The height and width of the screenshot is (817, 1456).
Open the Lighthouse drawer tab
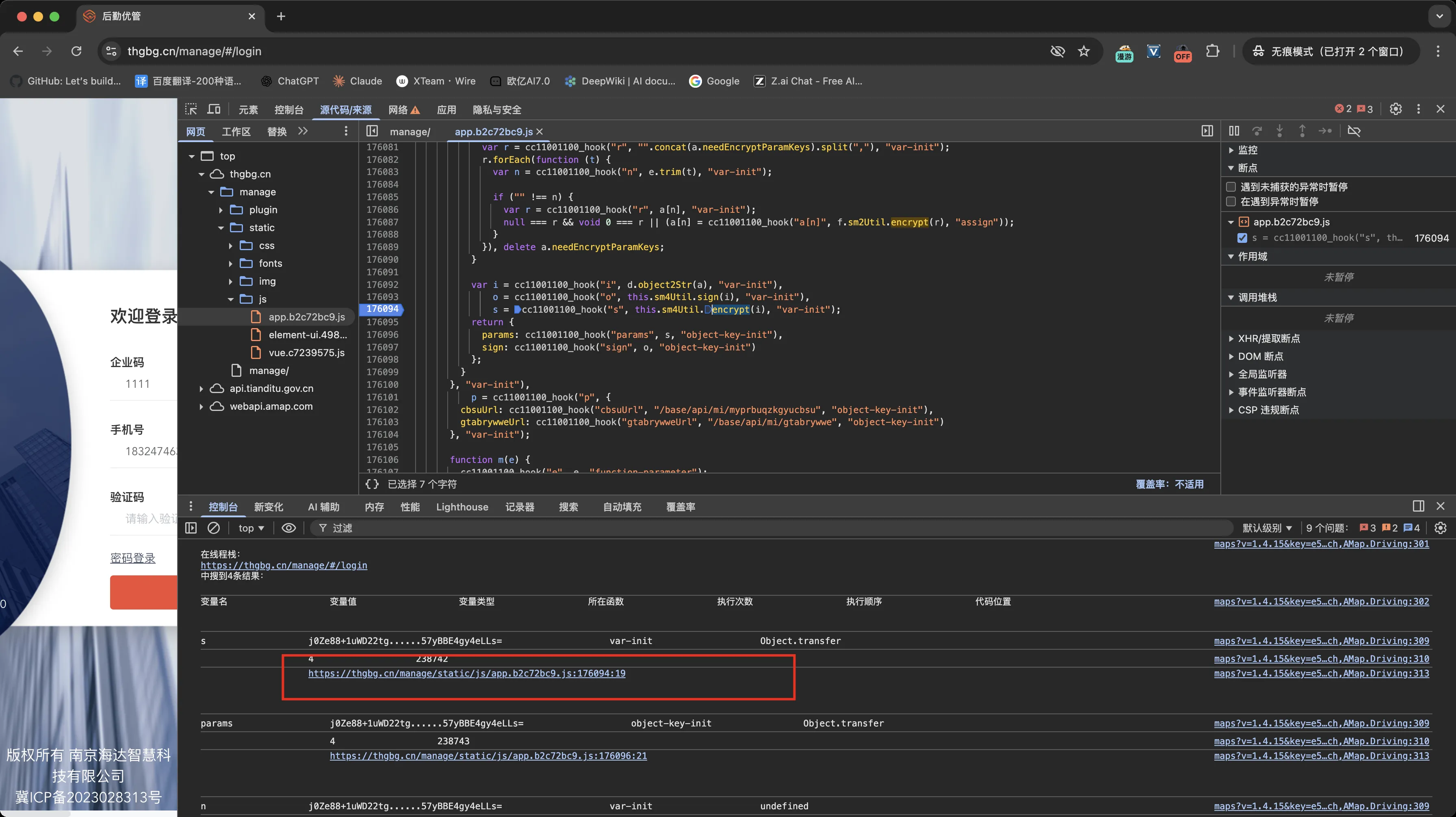point(462,507)
